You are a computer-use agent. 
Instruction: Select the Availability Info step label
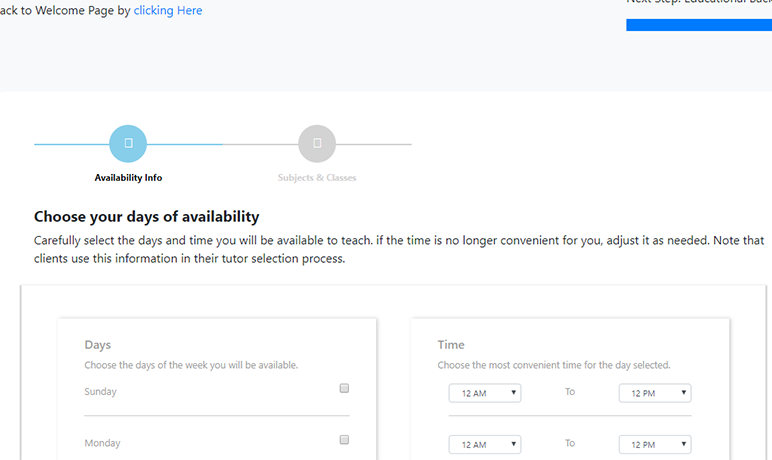pyautogui.click(x=128, y=178)
